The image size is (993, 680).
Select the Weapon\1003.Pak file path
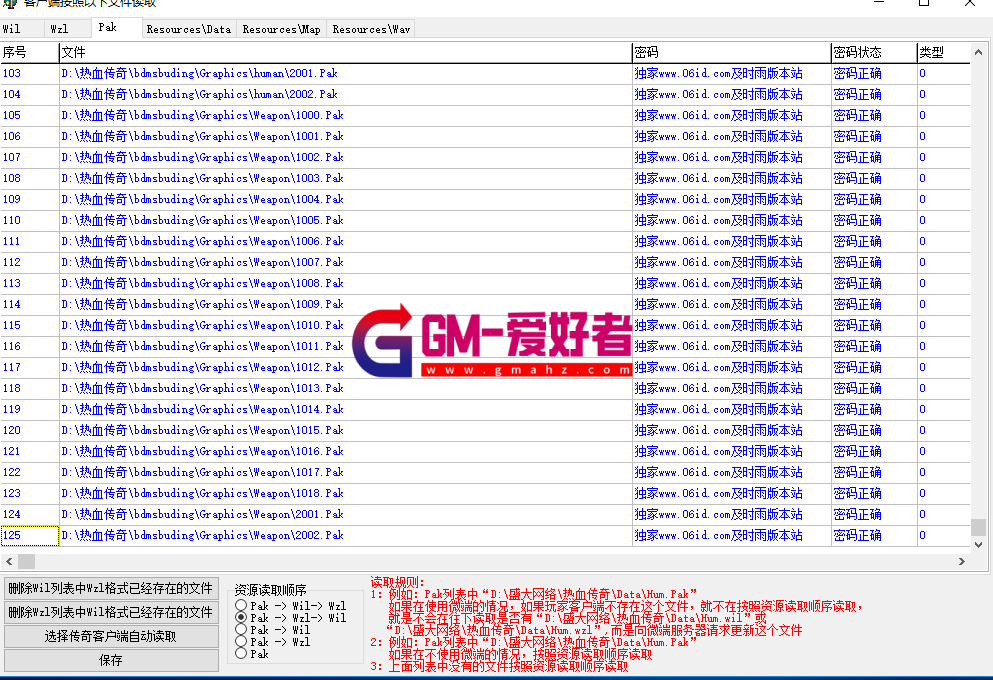(x=203, y=179)
